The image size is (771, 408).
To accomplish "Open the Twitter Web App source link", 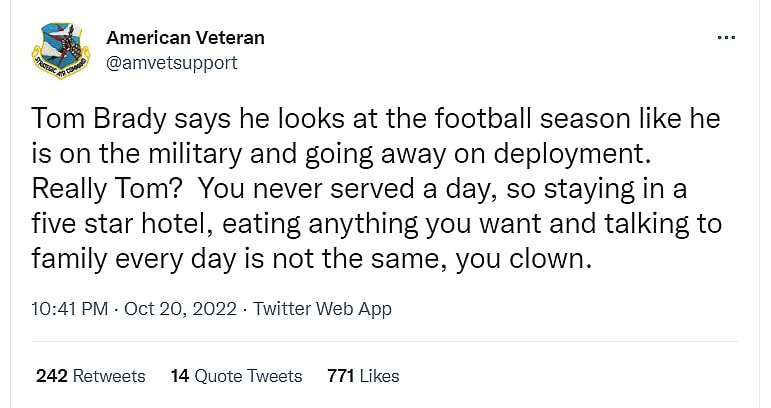I will [322, 309].
